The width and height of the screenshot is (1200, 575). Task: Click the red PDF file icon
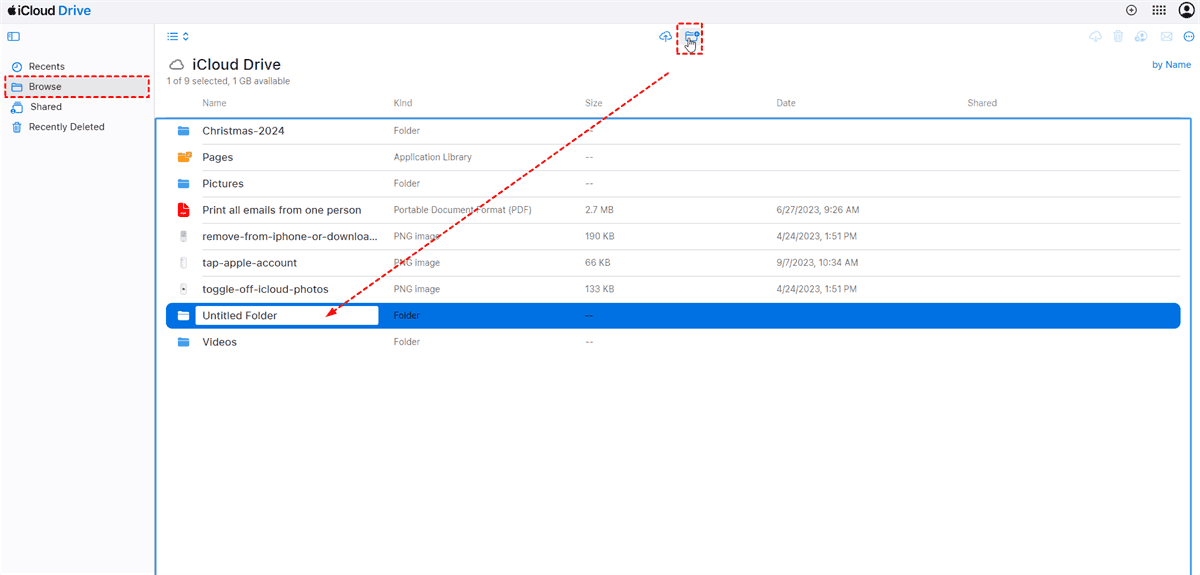(183, 210)
